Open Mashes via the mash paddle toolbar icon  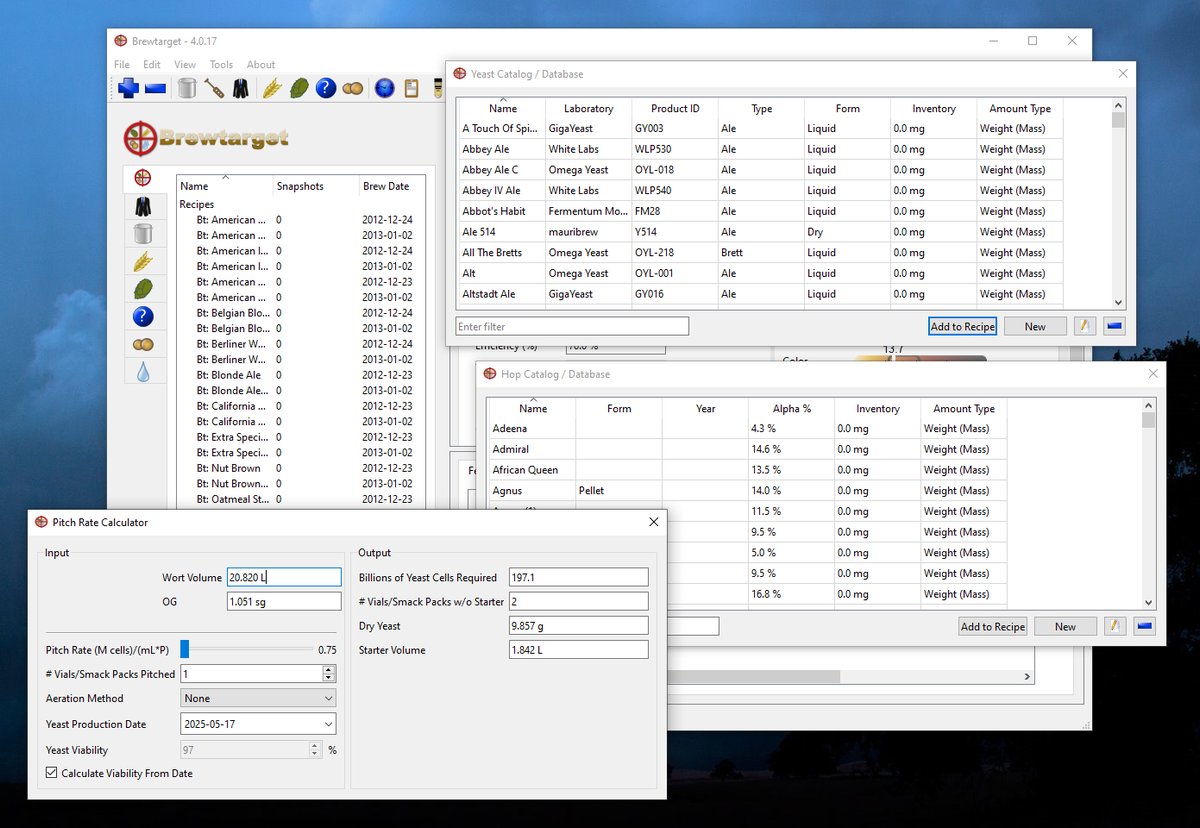point(214,89)
